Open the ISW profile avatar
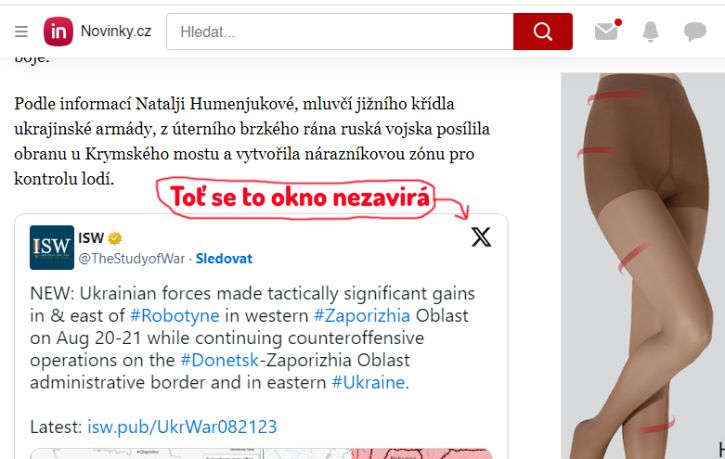The width and height of the screenshot is (725, 459). [52, 247]
